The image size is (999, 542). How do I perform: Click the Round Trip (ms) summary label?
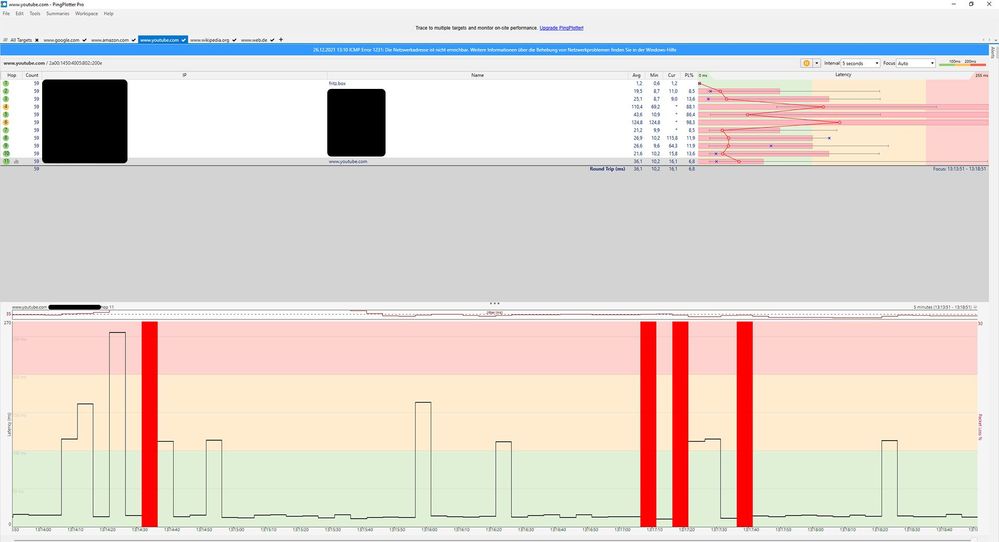pyautogui.click(x=607, y=169)
